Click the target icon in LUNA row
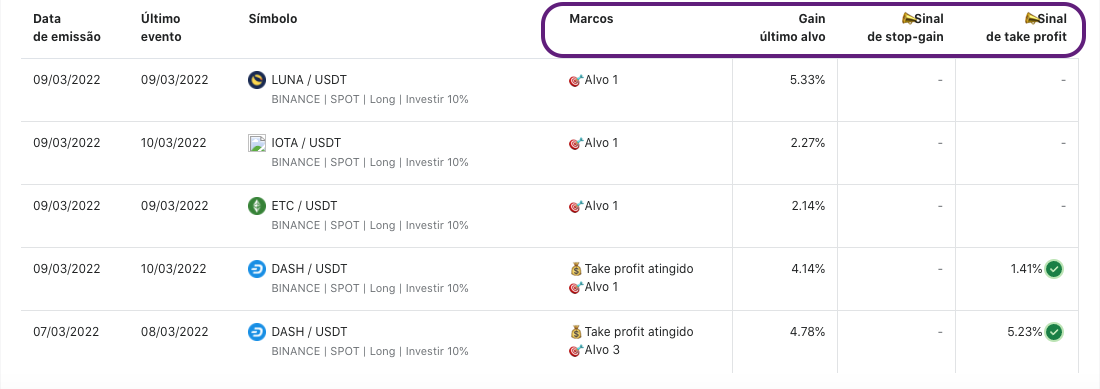 click(x=576, y=81)
